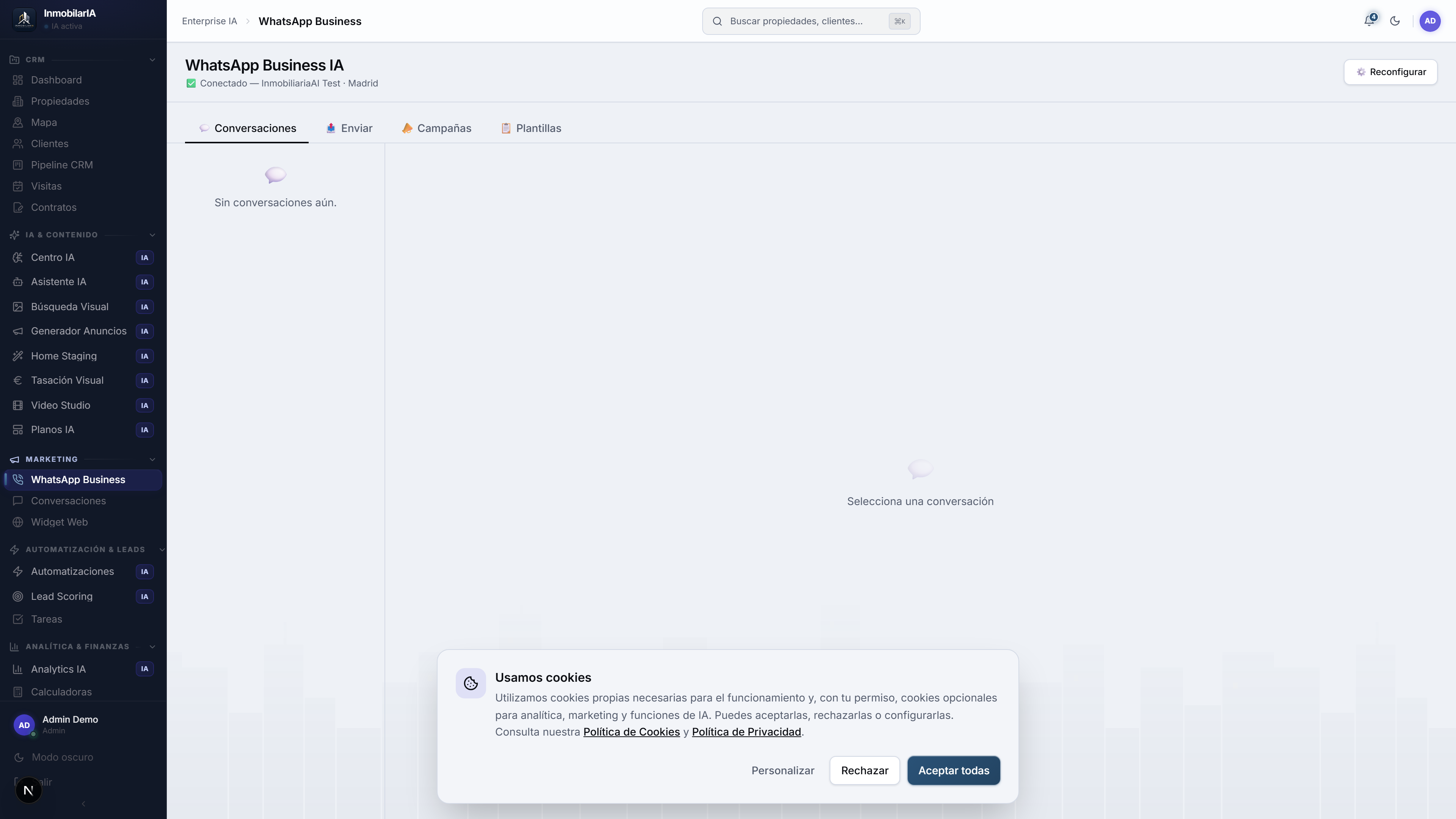Collapse the Marketing sidebar section
The image size is (1456, 819).
coord(152,459)
